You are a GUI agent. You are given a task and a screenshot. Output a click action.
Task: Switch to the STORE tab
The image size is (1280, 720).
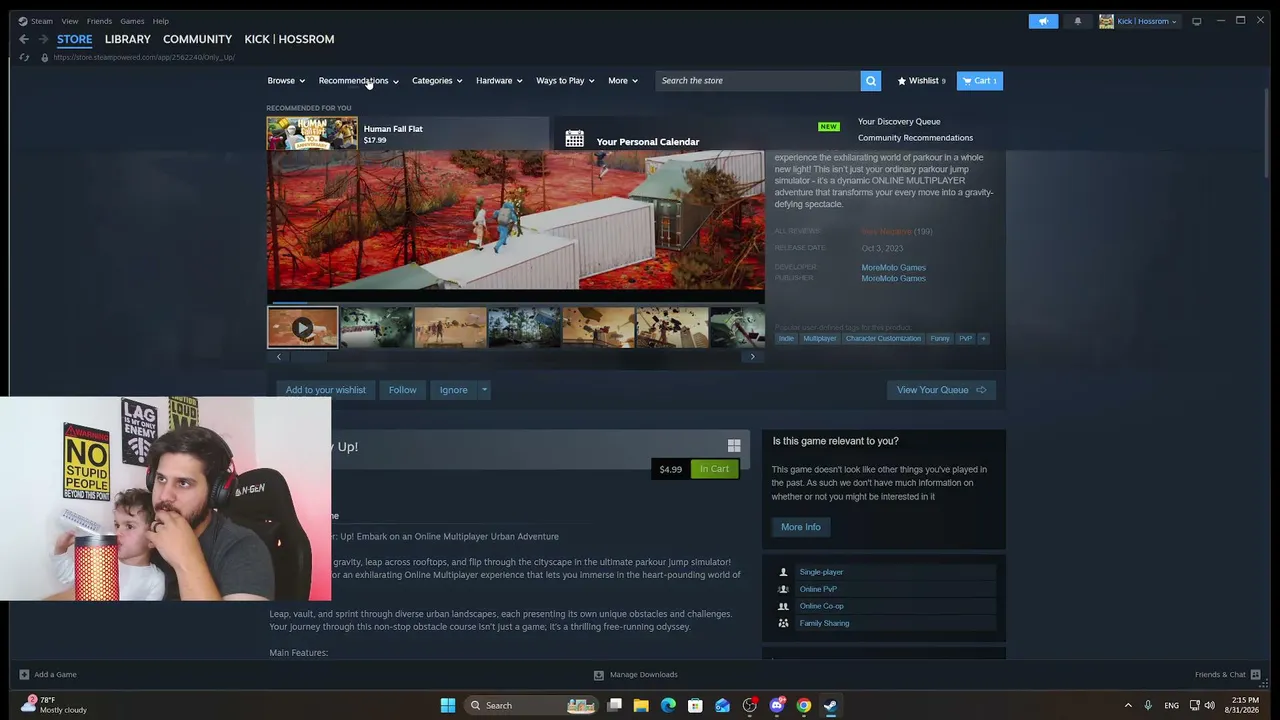coord(74,39)
